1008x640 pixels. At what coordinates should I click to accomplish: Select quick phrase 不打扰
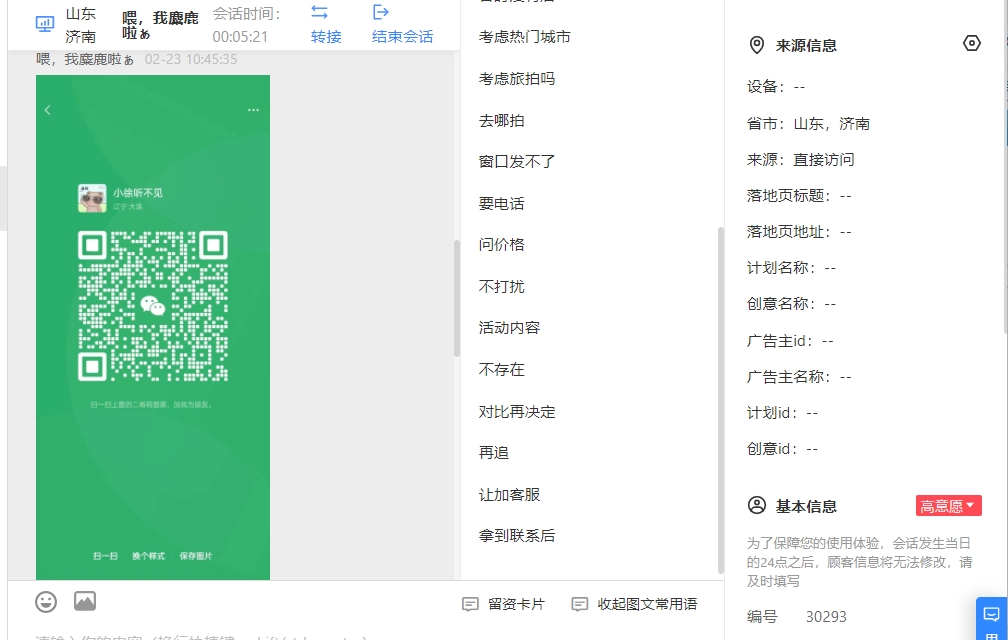(501, 286)
